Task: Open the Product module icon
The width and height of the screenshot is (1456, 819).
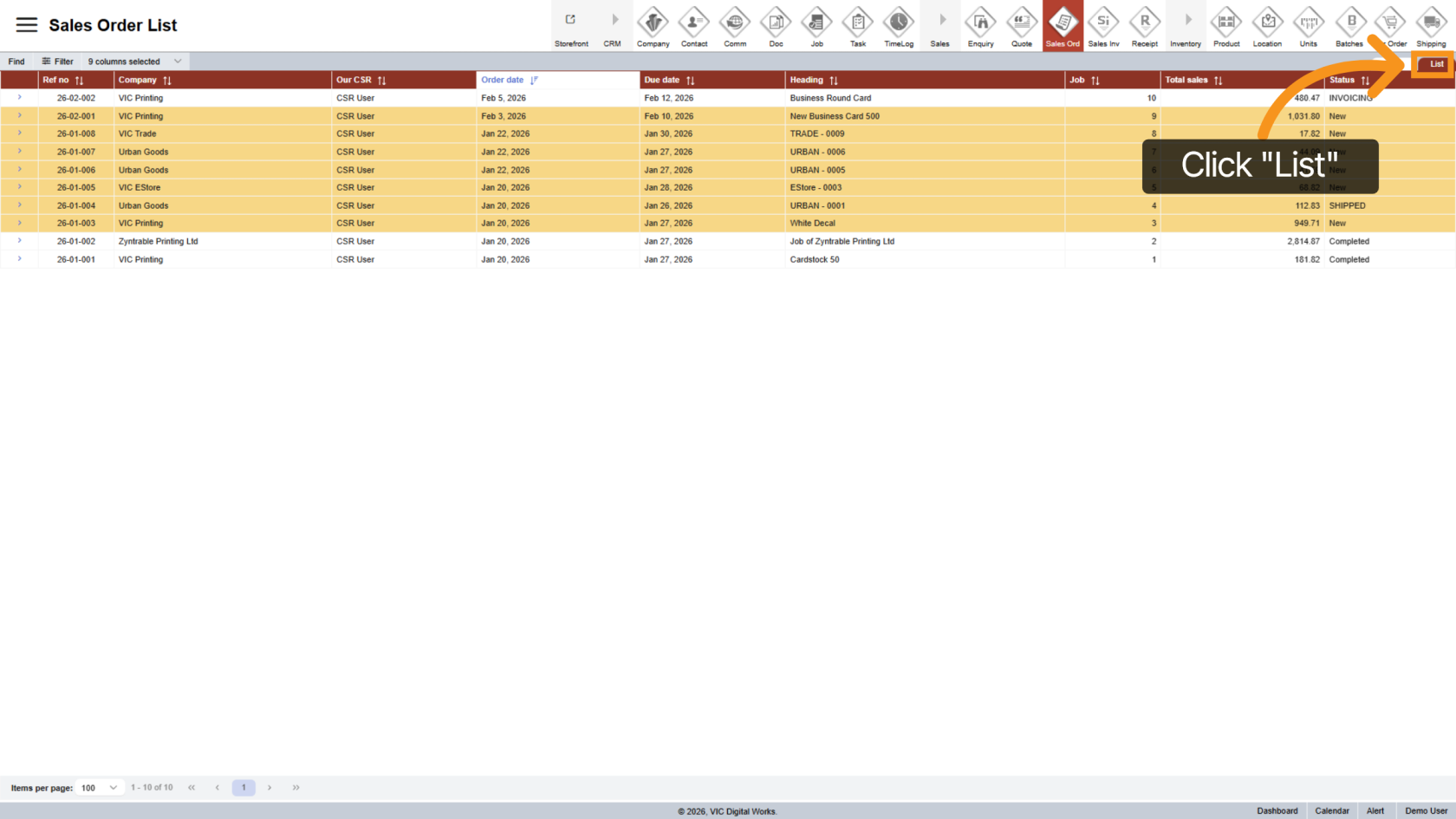Action: point(1226,25)
